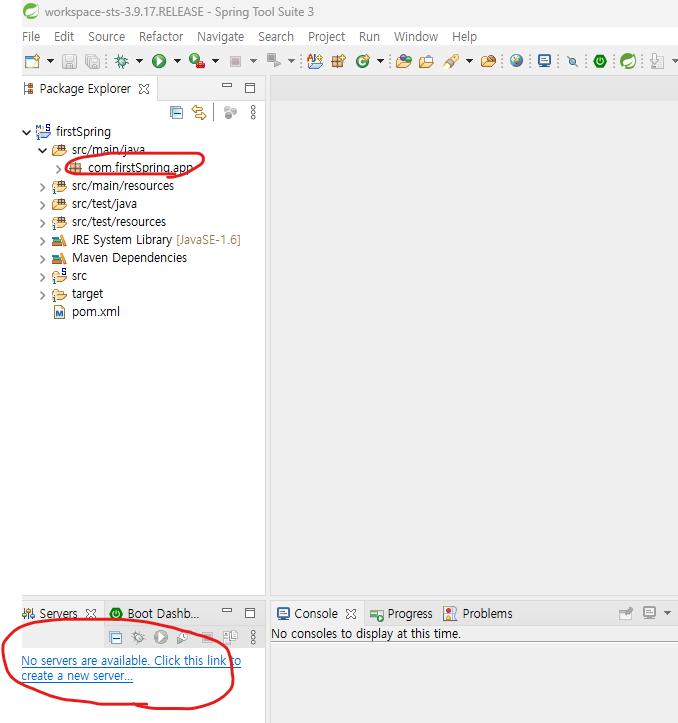The height and width of the screenshot is (723, 678).
Task: Open the Run menu
Action: pos(369,36)
